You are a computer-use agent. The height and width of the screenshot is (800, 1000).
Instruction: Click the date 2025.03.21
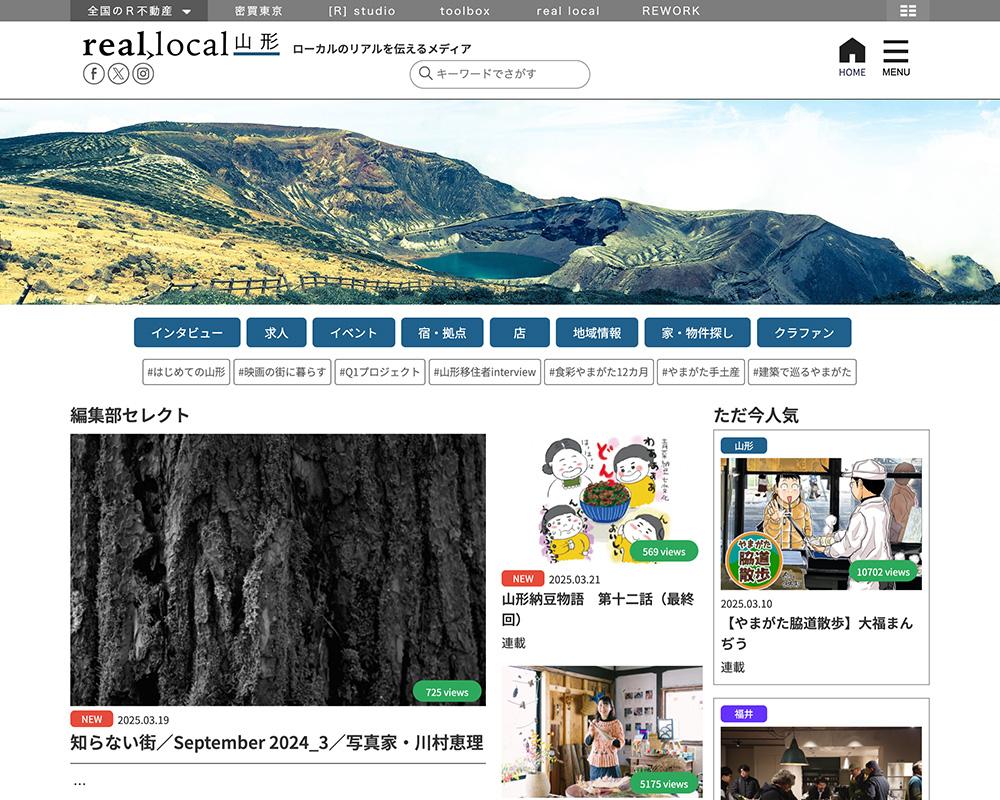pos(575,579)
